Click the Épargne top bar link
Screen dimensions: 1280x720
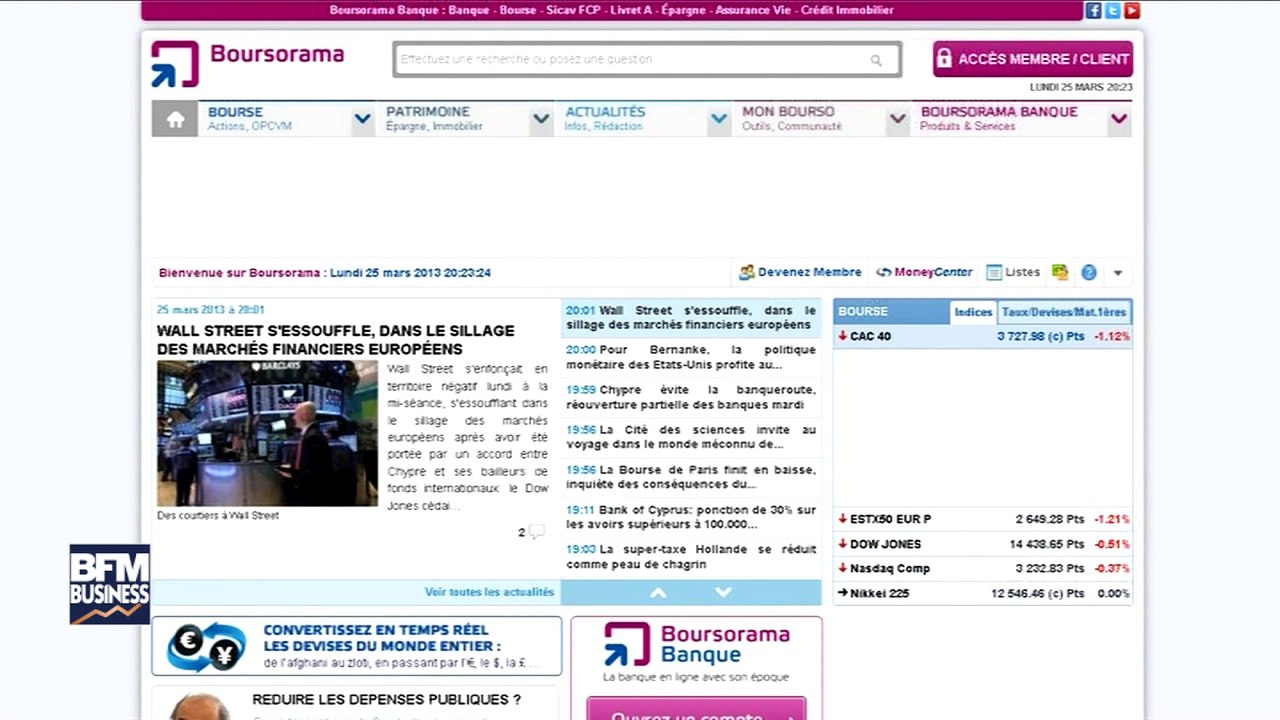pyautogui.click(x=684, y=11)
